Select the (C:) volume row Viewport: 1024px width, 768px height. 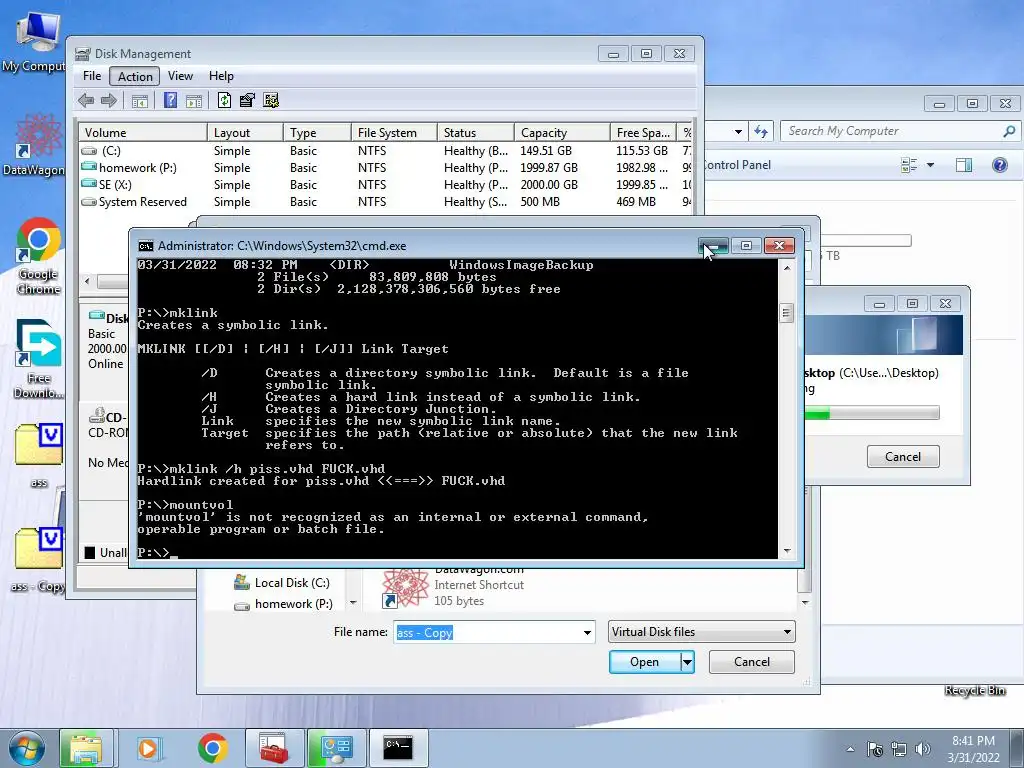[385, 151]
